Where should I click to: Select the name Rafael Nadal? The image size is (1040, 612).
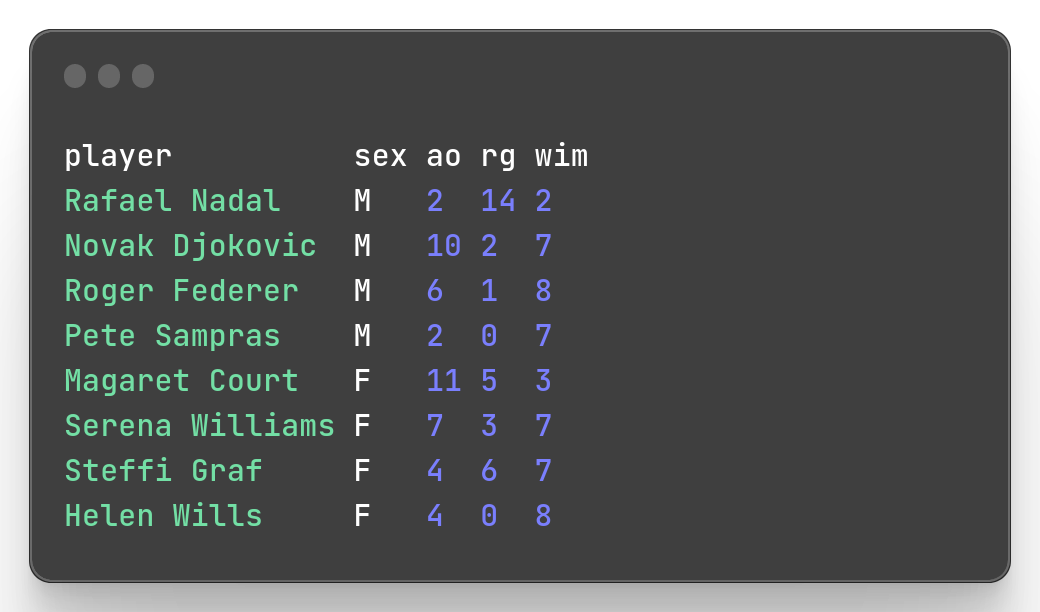[x=172, y=201]
